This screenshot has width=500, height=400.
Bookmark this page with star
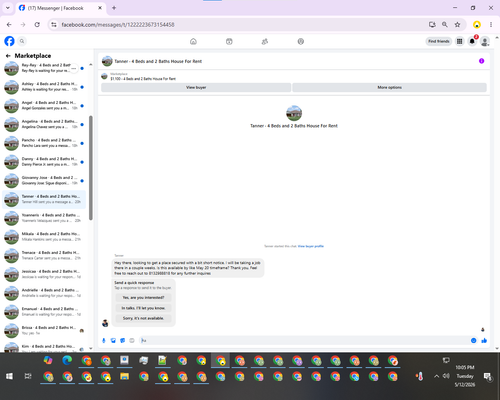pos(457,25)
